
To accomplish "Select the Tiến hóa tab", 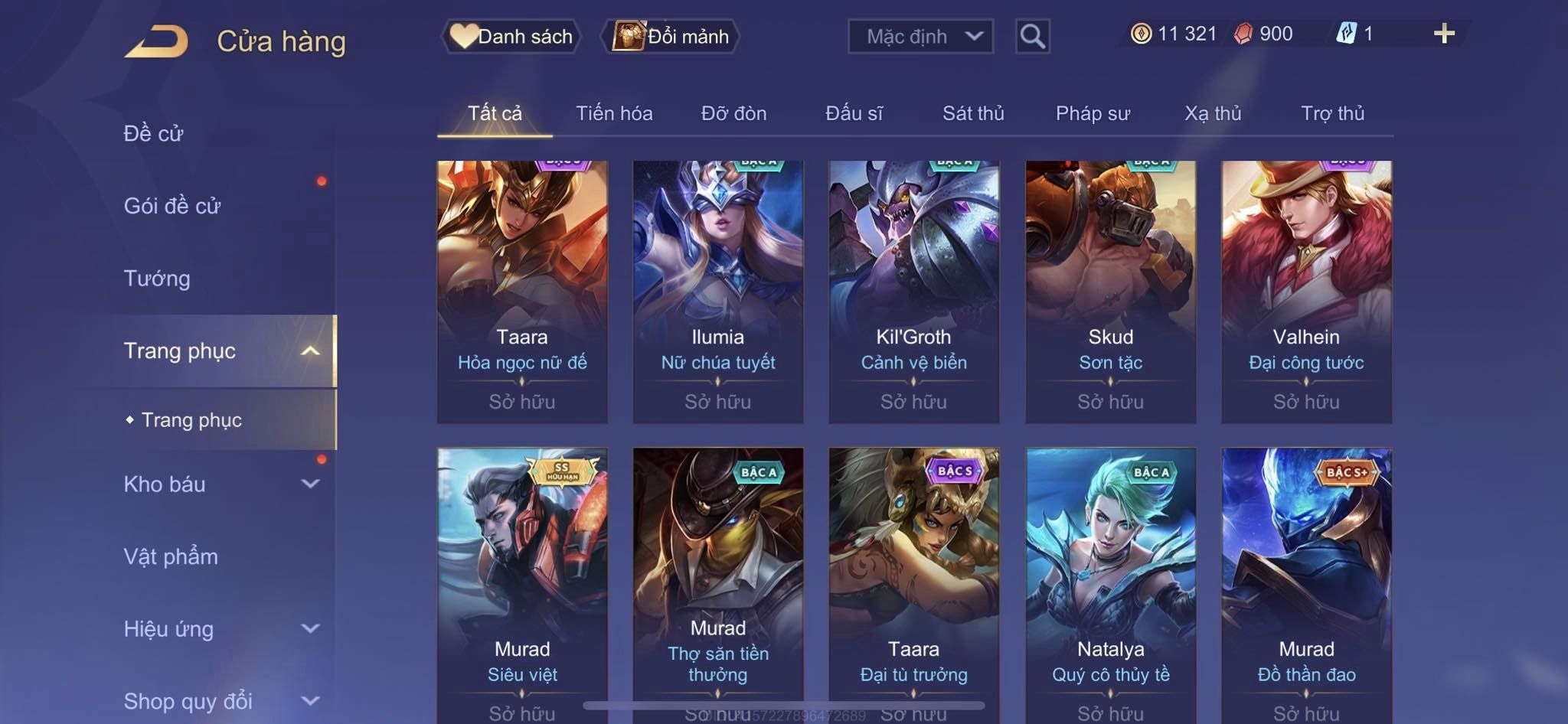I will [x=614, y=113].
